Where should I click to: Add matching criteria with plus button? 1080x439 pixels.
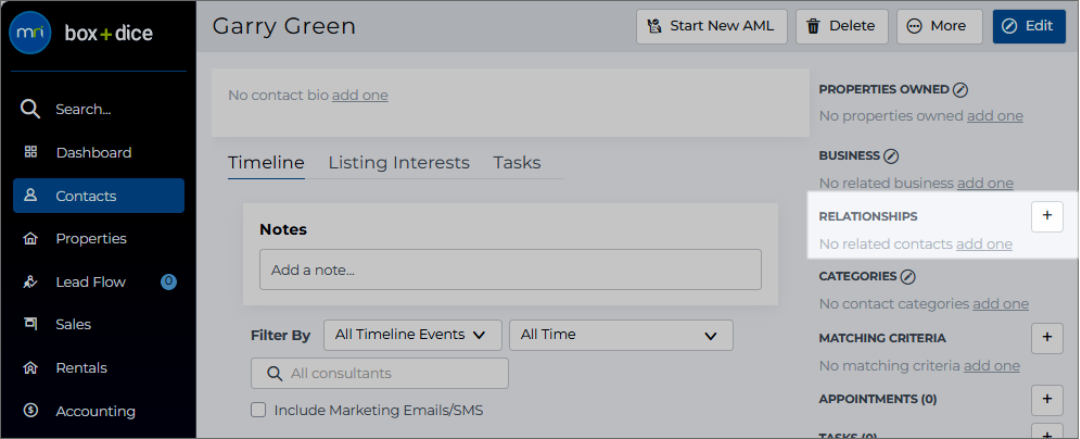tap(1047, 338)
